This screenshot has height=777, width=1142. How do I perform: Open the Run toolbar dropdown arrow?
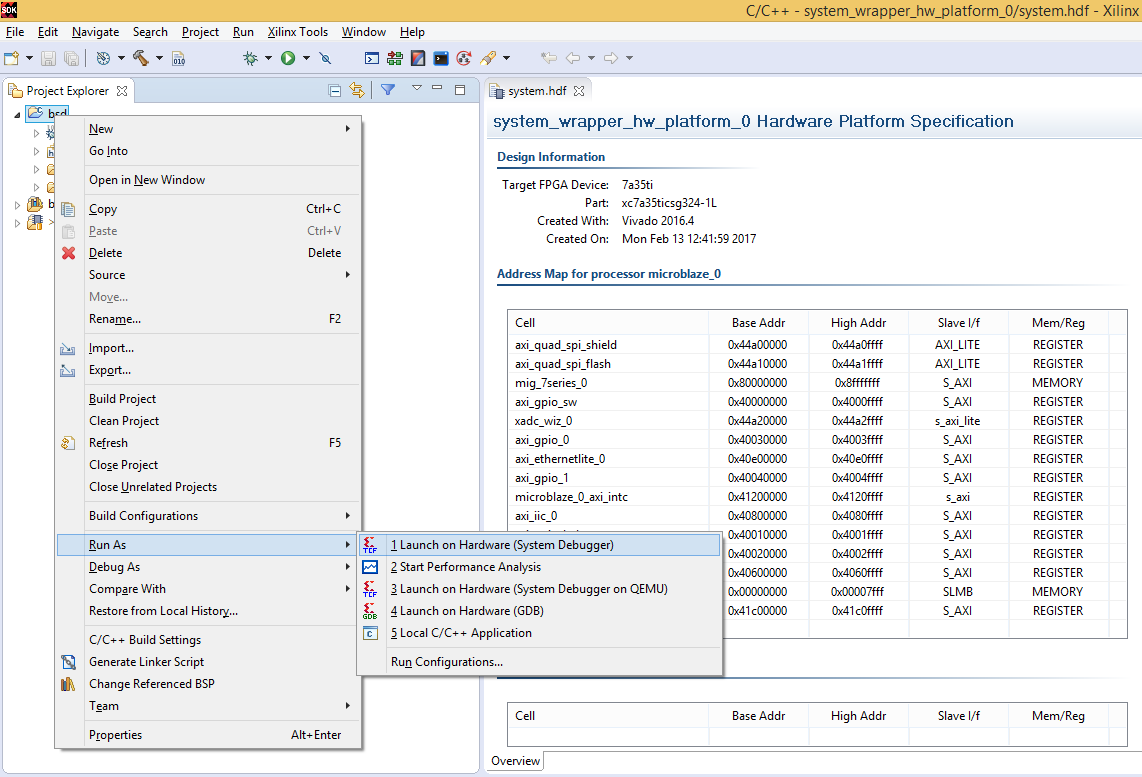pyautogui.click(x=307, y=58)
